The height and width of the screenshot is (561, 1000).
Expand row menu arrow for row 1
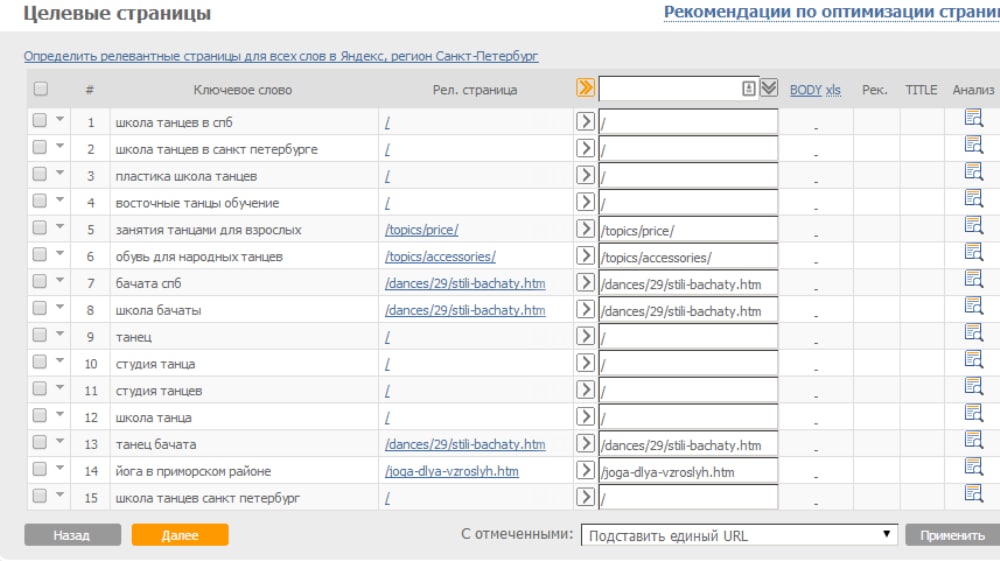click(x=59, y=120)
